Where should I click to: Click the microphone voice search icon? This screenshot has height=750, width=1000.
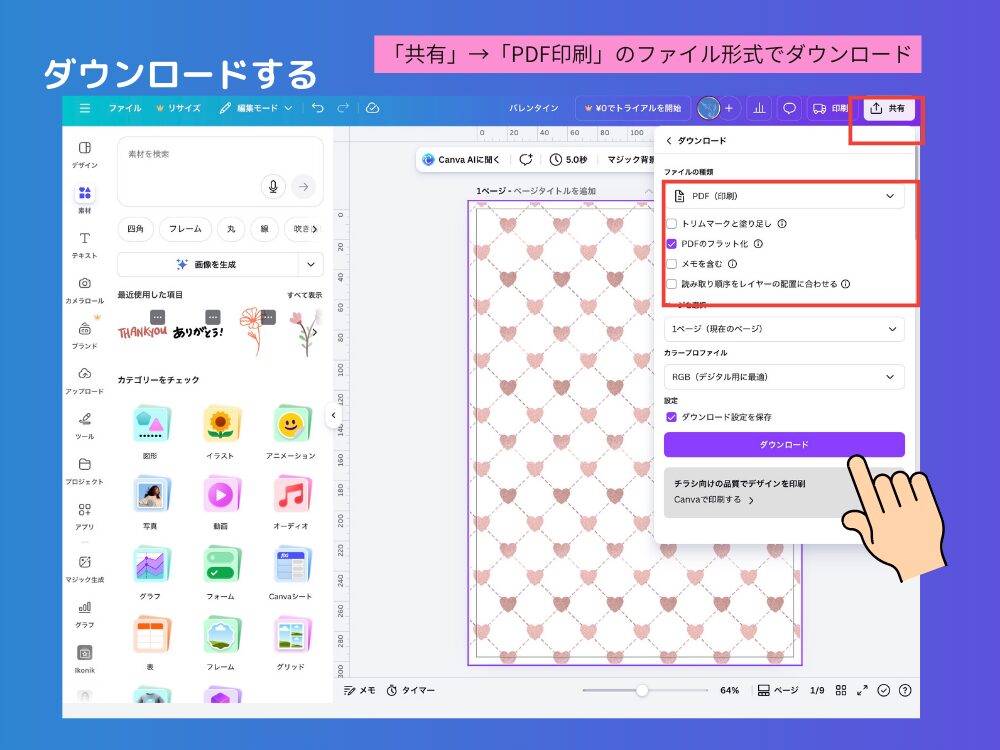coord(271,186)
